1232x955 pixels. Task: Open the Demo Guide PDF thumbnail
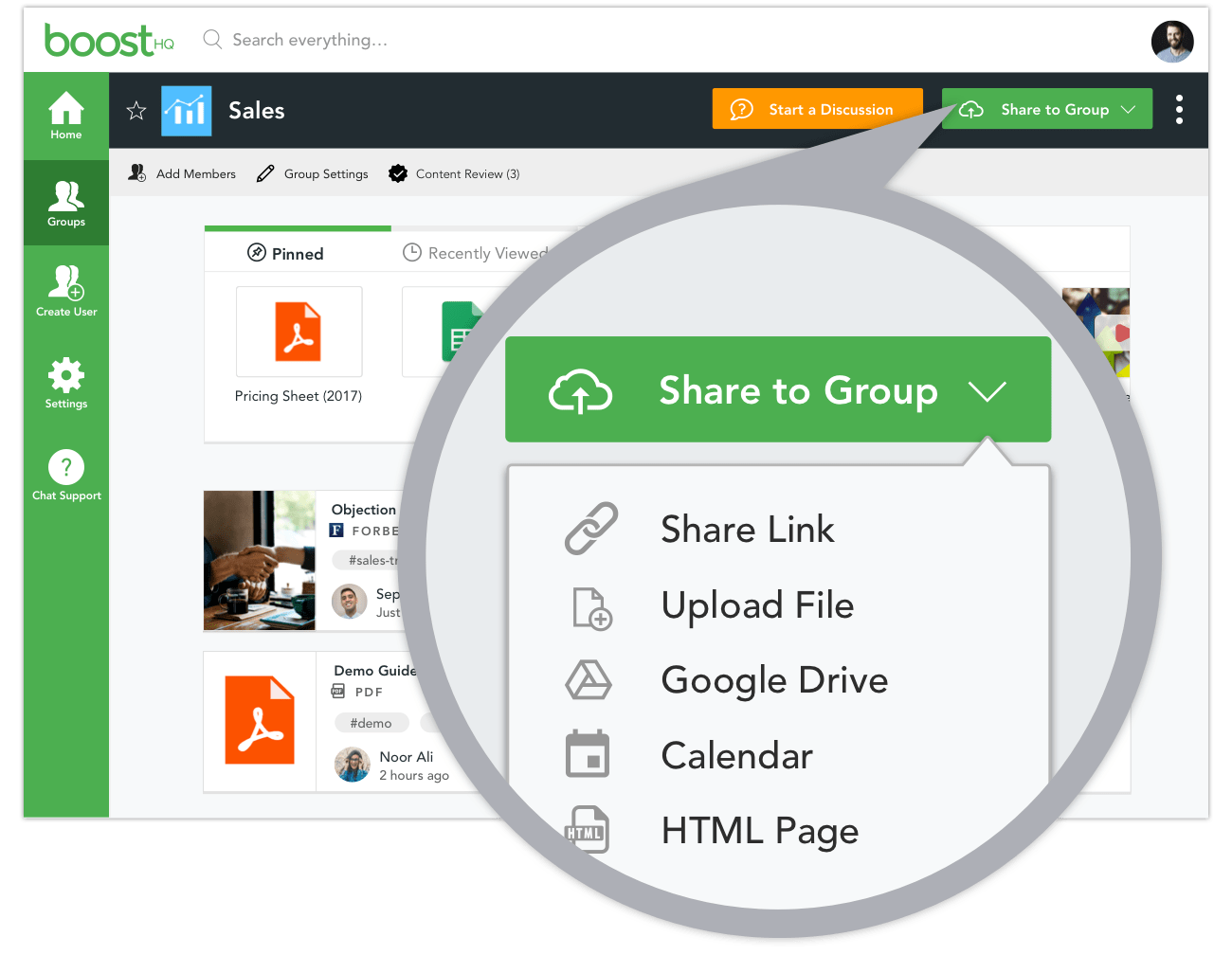click(260, 721)
